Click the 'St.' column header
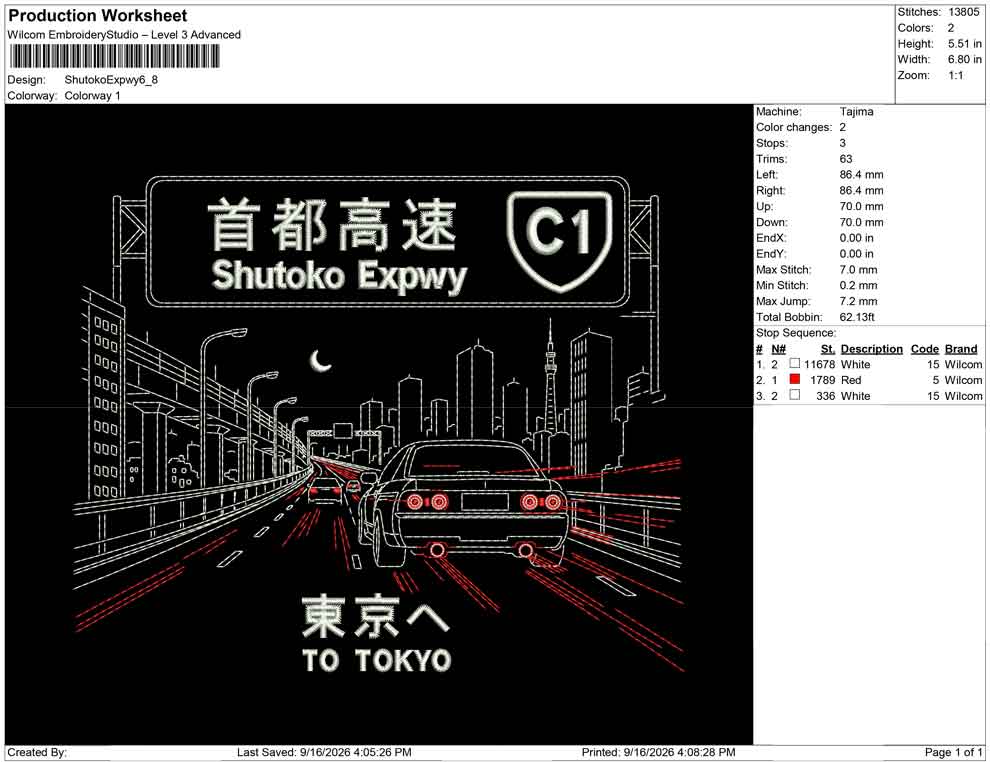Image resolution: width=990 pixels, height=762 pixels. tap(828, 348)
